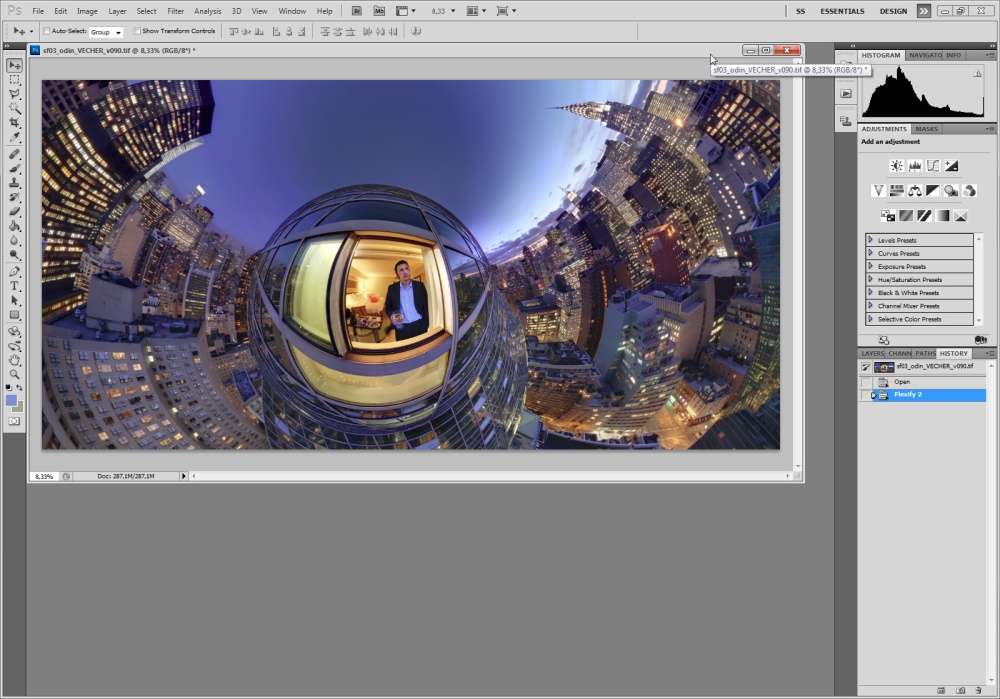Screen dimensions: 1000x699
Task: Open the Auto-Select Group dropdown
Action: click(106, 32)
